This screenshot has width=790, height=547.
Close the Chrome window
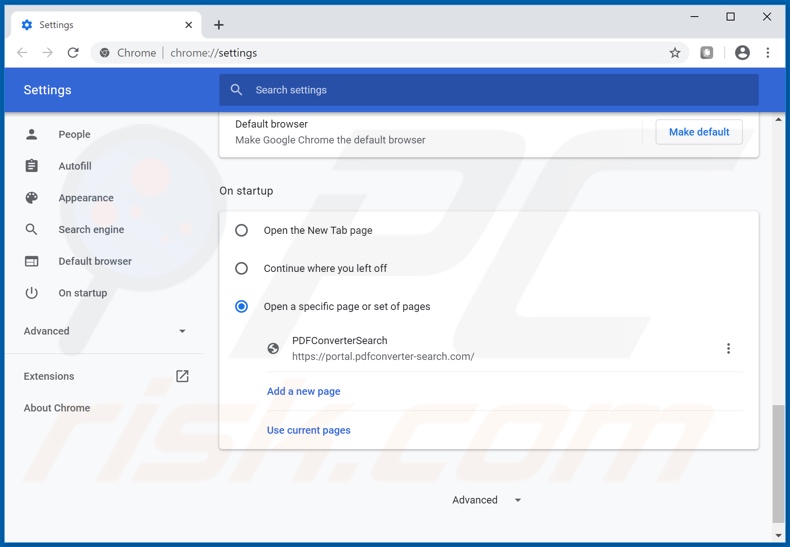point(767,17)
